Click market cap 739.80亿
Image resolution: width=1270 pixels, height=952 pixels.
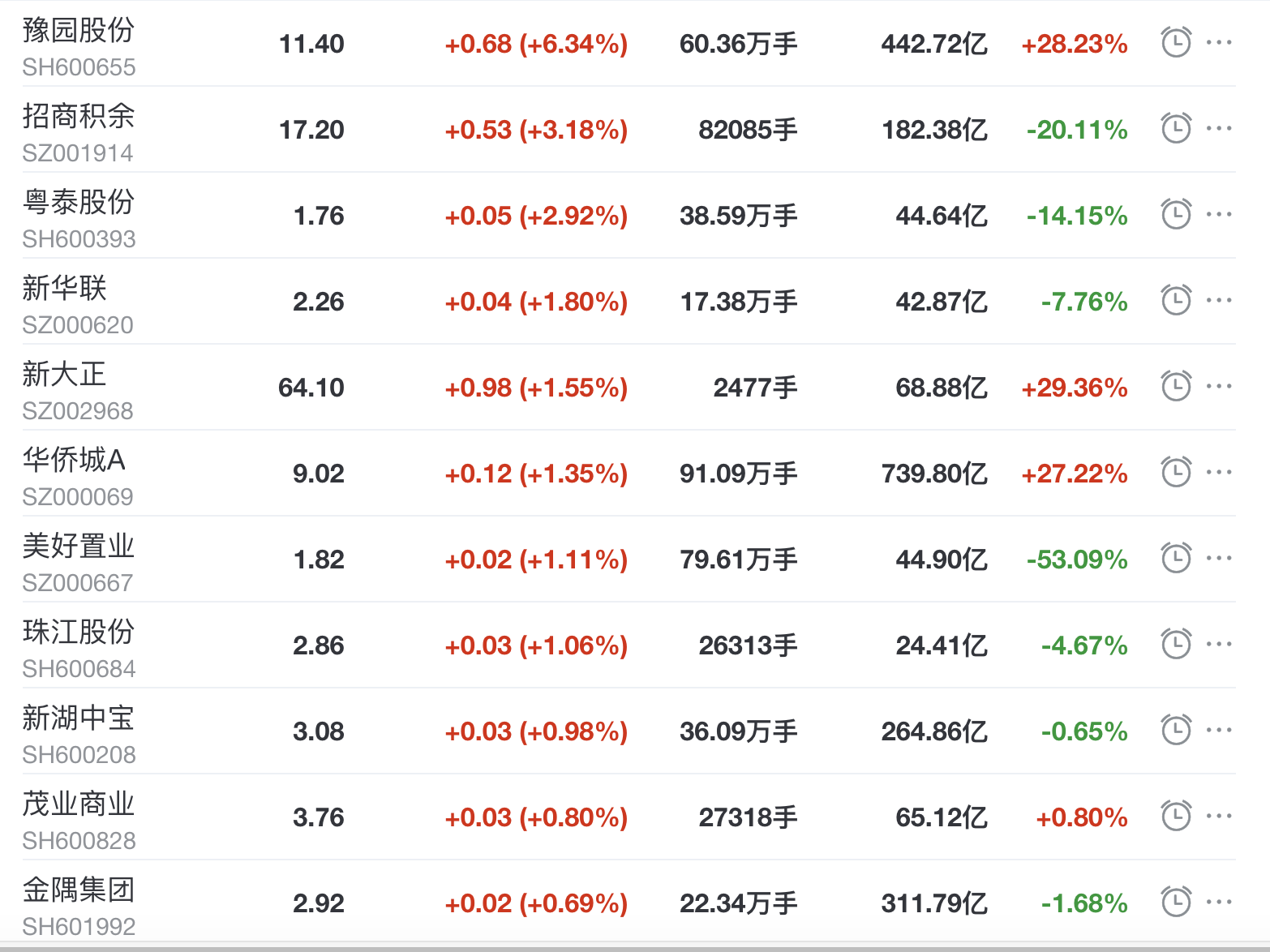(934, 474)
